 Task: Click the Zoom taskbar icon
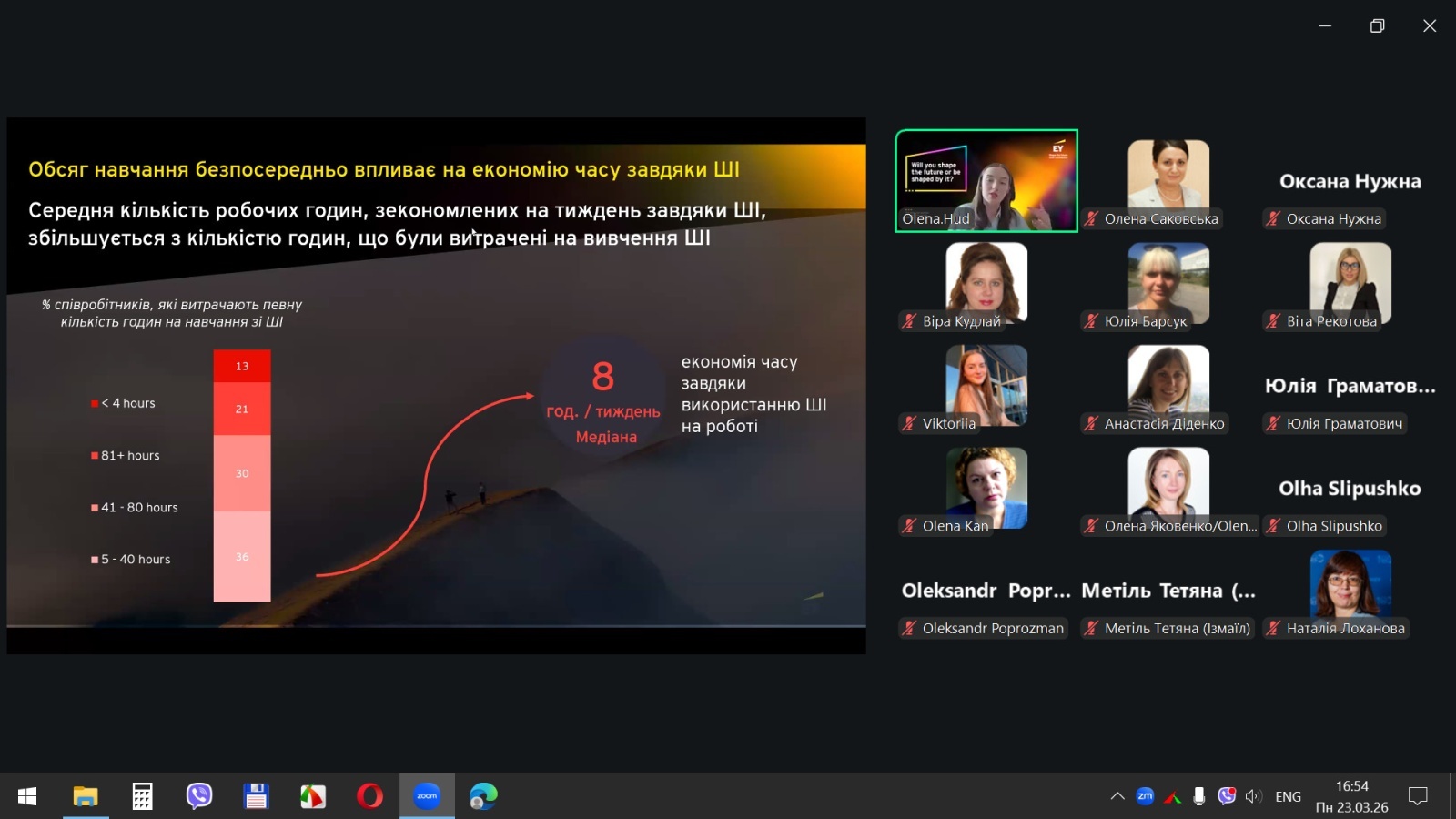tap(427, 796)
